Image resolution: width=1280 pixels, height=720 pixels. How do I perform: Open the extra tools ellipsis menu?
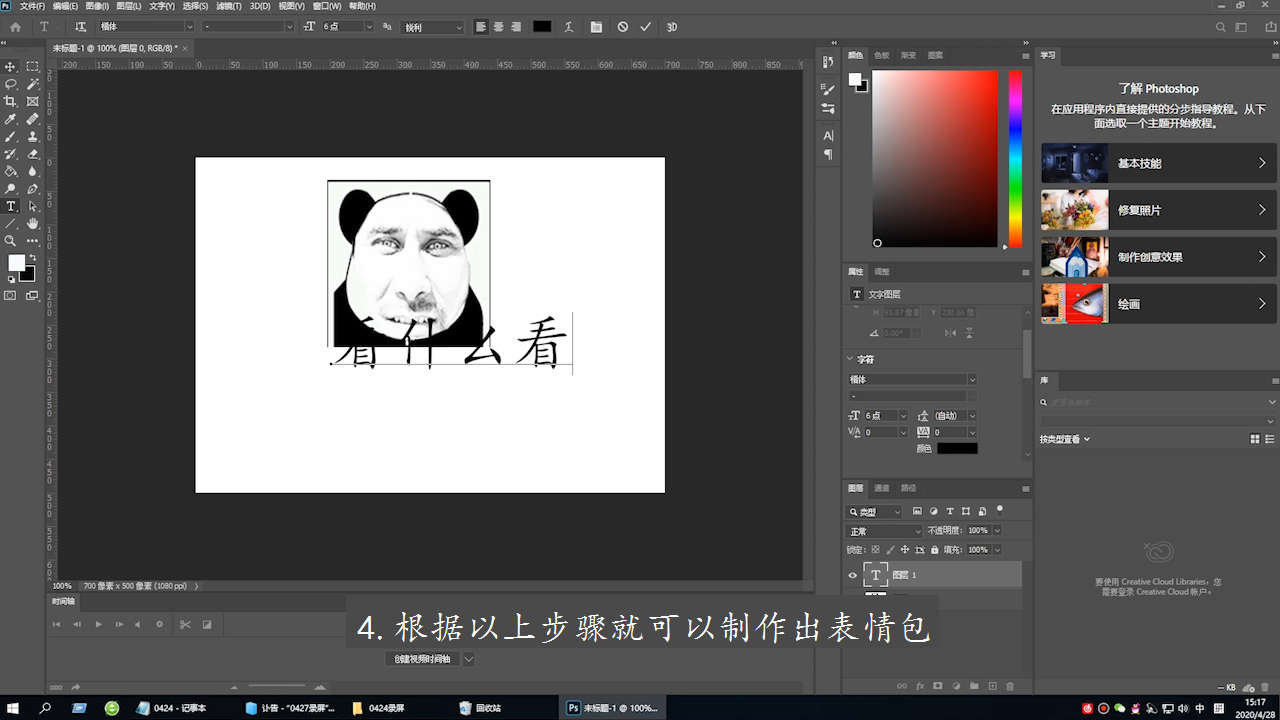click(x=33, y=241)
